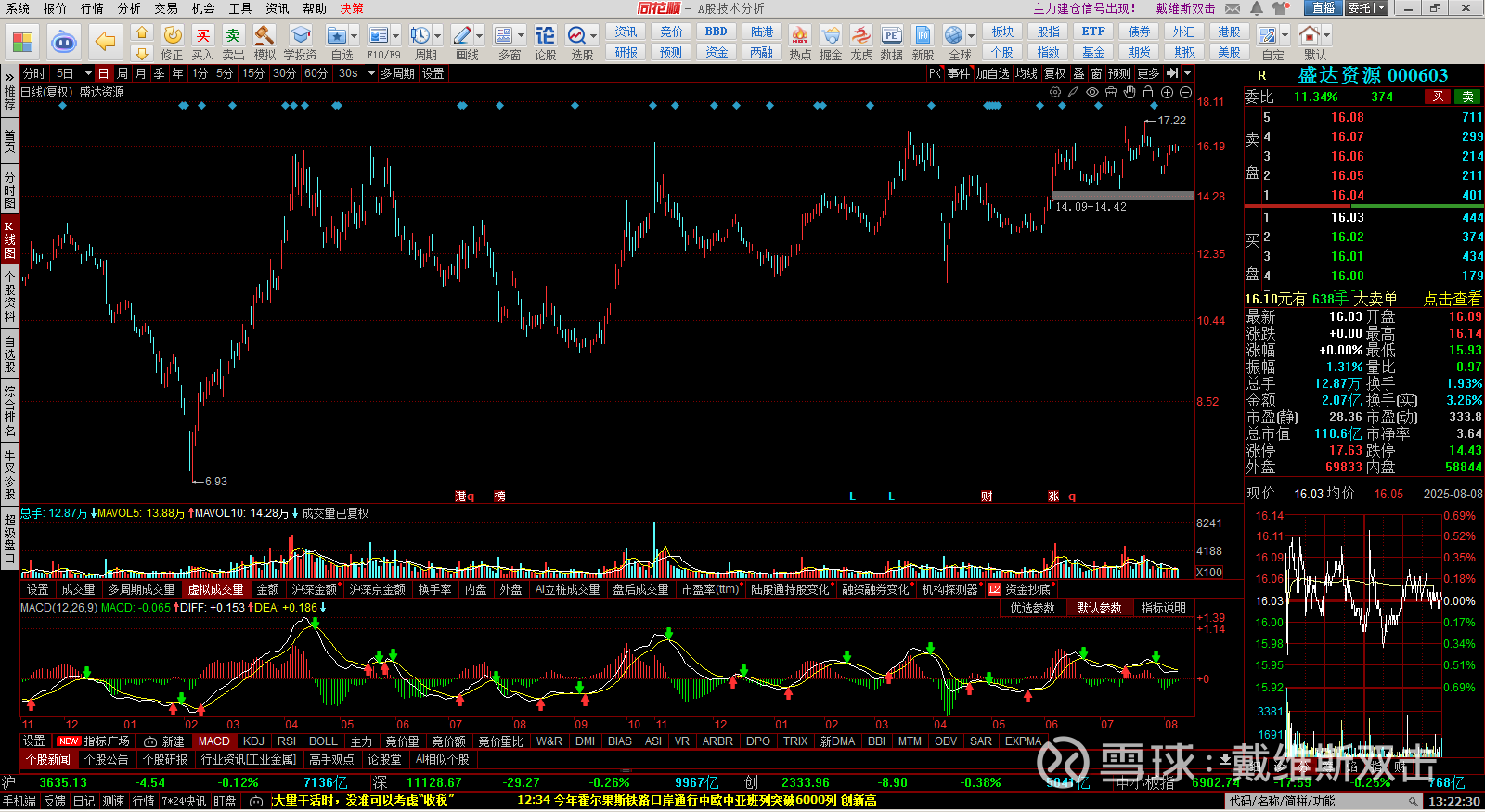Select the 60分 period

[316, 73]
